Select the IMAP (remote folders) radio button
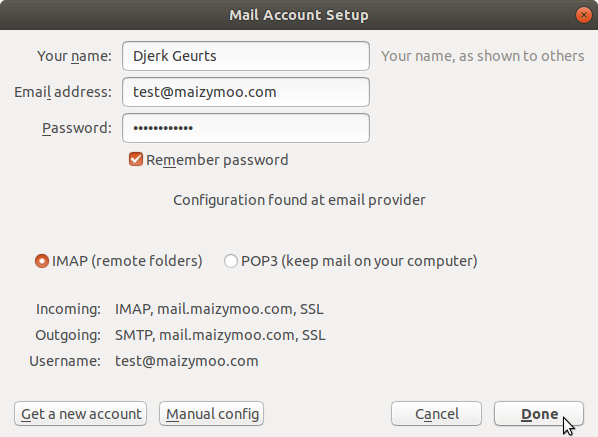598x437 pixels. tap(42, 261)
